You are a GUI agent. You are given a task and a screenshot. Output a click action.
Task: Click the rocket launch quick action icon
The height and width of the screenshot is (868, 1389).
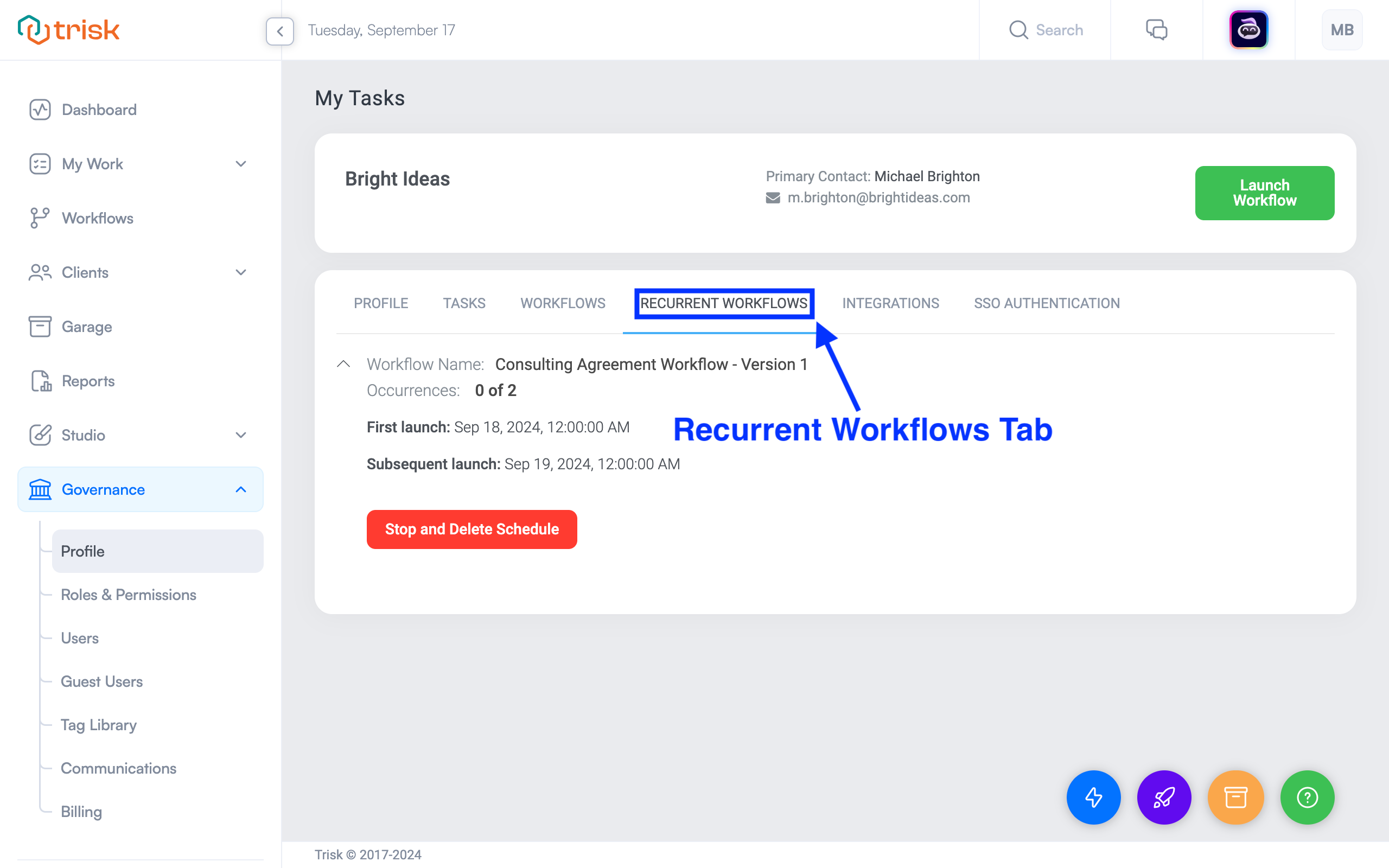pyautogui.click(x=1164, y=797)
